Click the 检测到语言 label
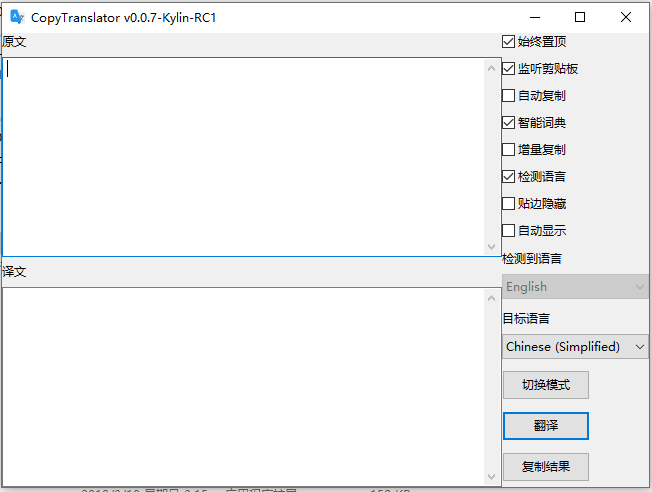The image size is (652, 492). 532,259
